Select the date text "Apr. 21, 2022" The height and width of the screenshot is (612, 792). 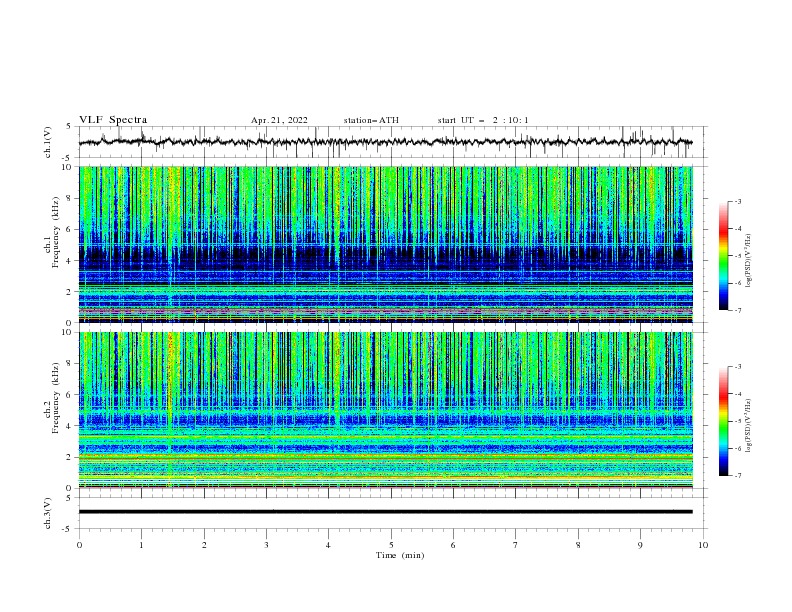coord(279,120)
